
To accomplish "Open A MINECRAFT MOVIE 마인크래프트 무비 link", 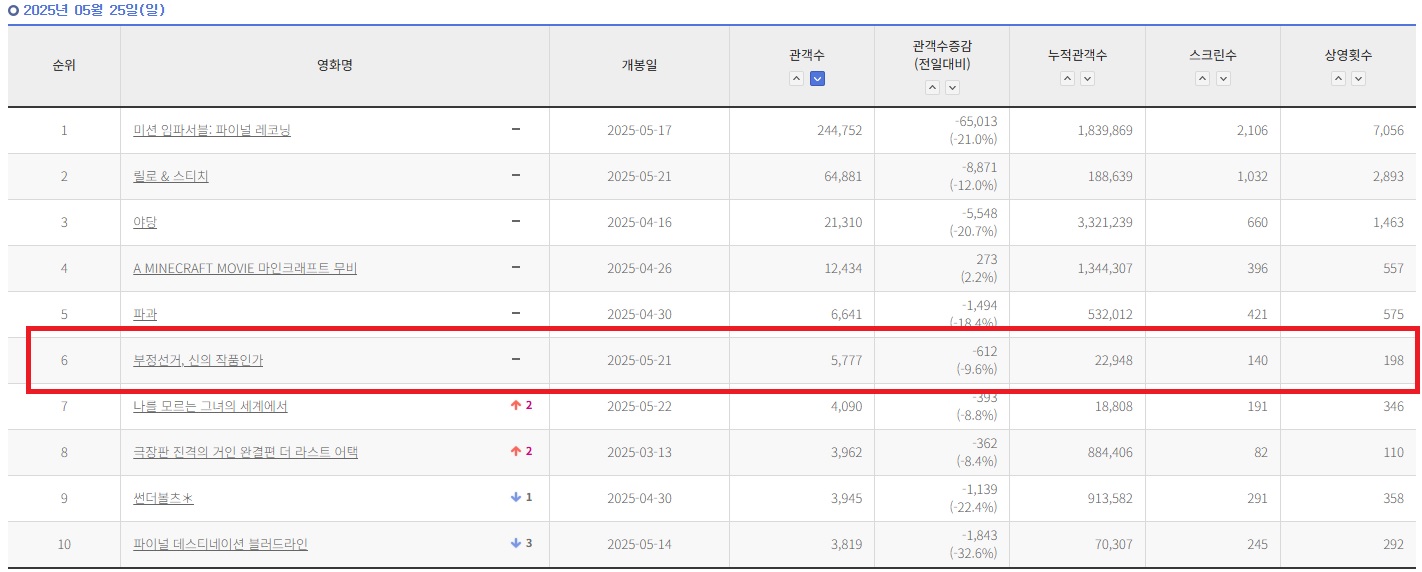I will pos(244,268).
